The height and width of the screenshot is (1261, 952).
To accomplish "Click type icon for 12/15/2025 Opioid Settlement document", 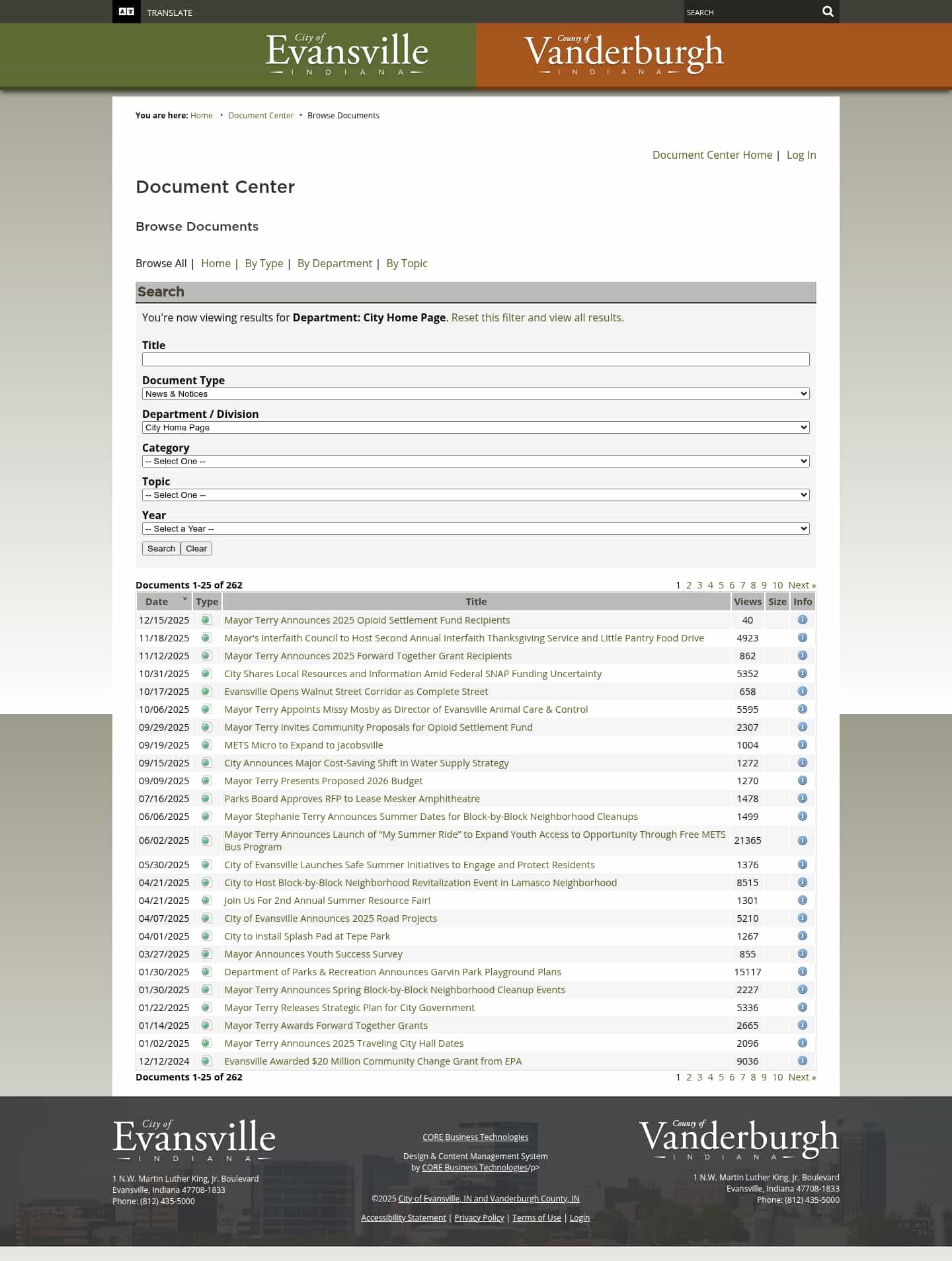I will (x=206, y=620).
